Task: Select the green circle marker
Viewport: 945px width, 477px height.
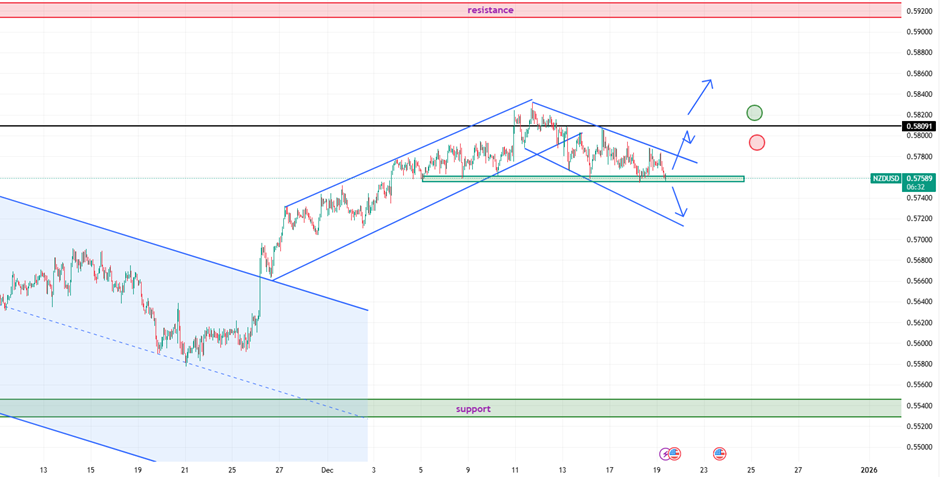Action: [x=755, y=113]
